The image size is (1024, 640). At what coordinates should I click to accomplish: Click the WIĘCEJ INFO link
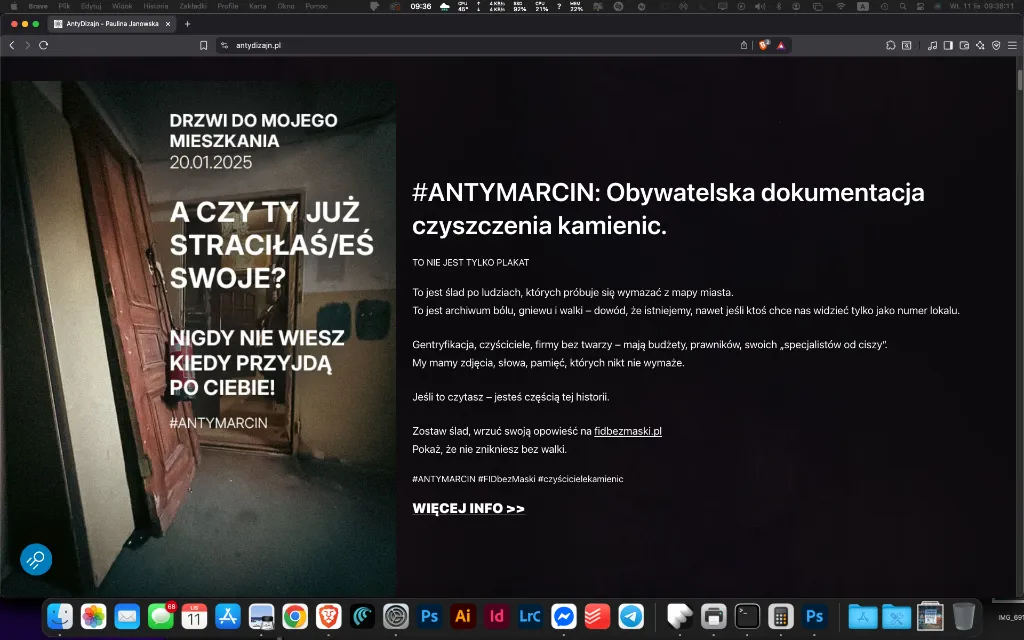[x=469, y=508]
